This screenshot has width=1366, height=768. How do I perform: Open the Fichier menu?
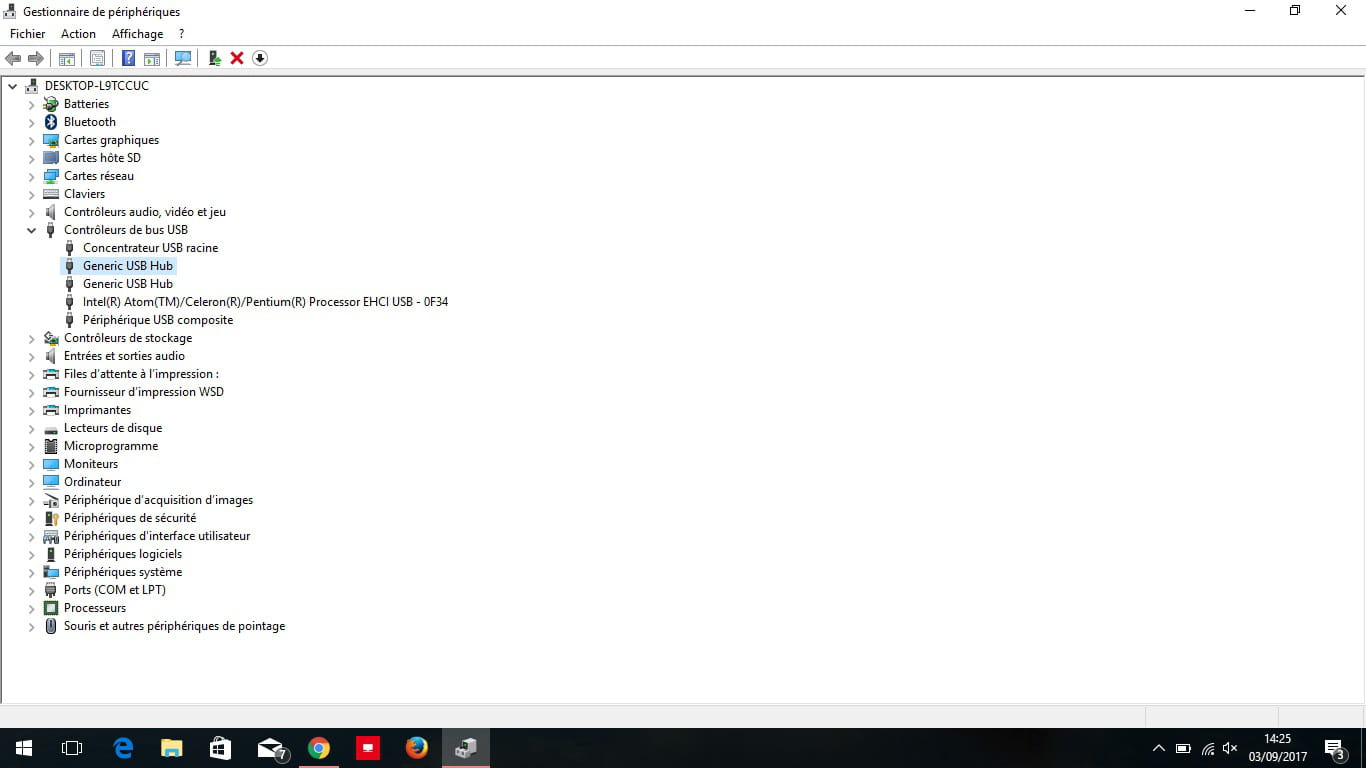28,34
